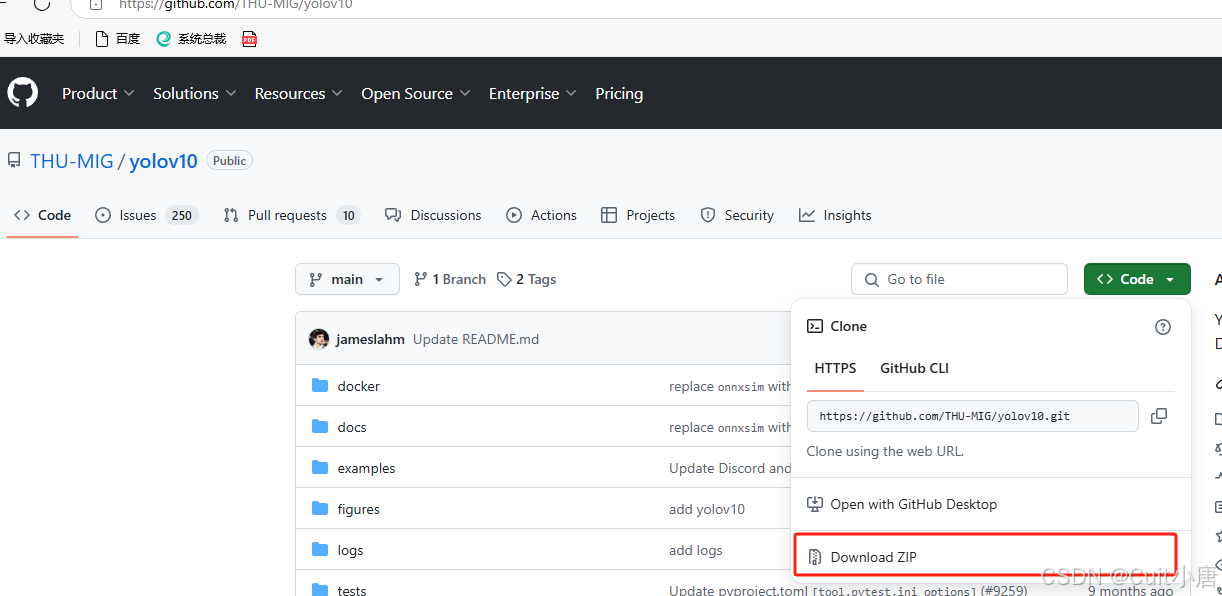Open the jameslahm author profile link
The width and height of the screenshot is (1222, 596).
pyautogui.click(x=370, y=339)
